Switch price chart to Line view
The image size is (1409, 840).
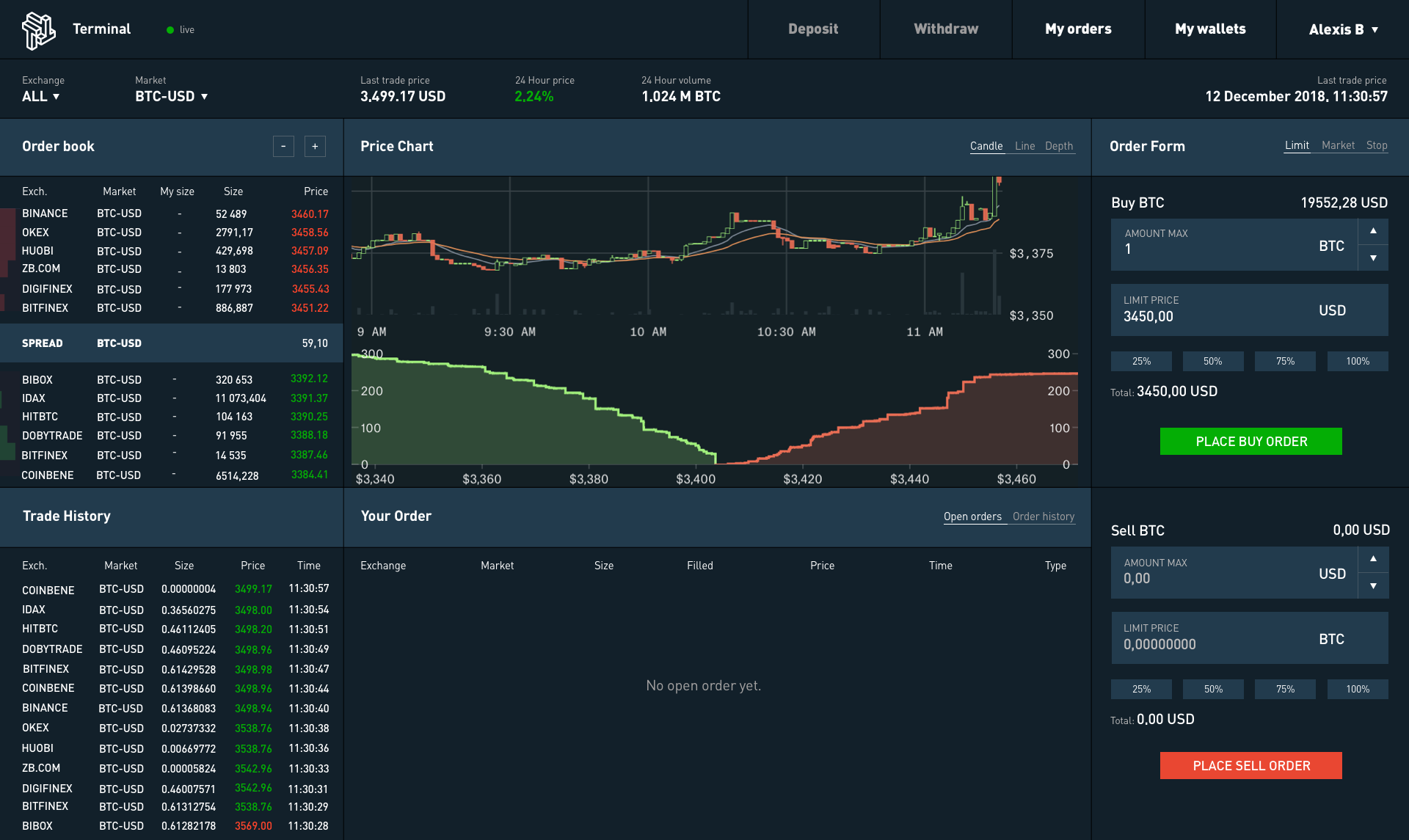pyautogui.click(x=1024, y=146)
